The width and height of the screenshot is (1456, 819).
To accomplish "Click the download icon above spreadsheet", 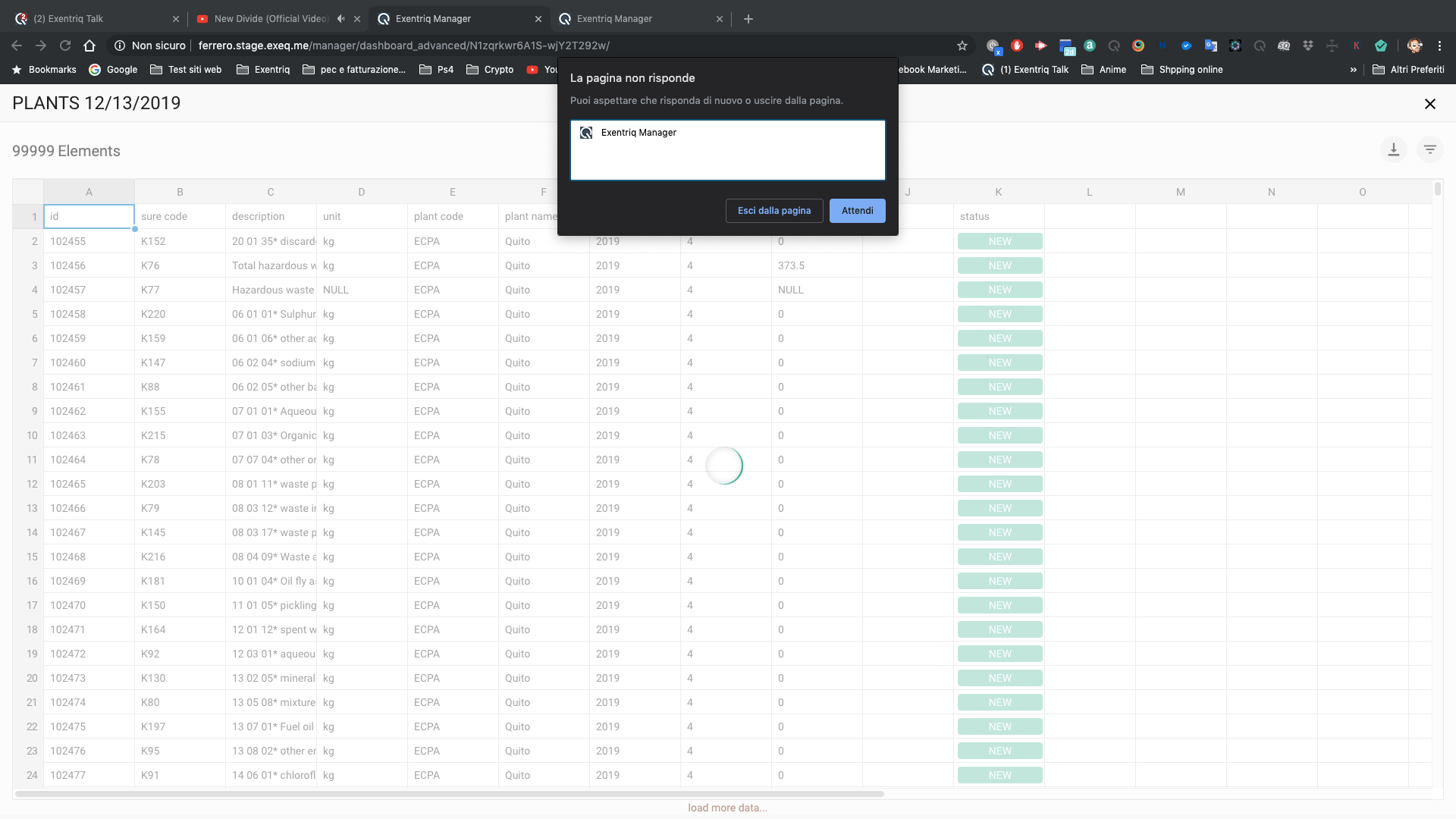I will [x=1393, y=150].
